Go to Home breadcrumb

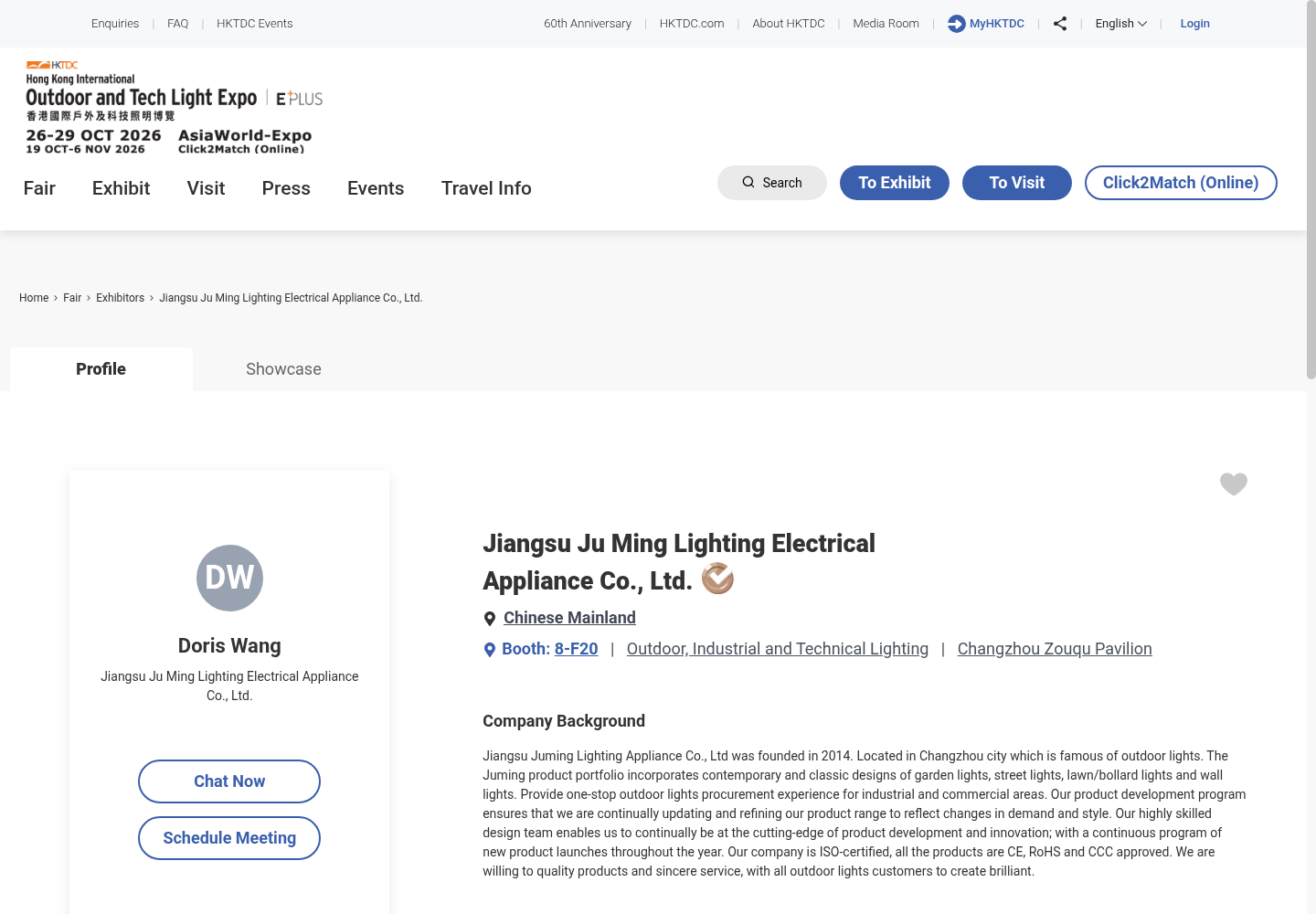tap(34, 298)
